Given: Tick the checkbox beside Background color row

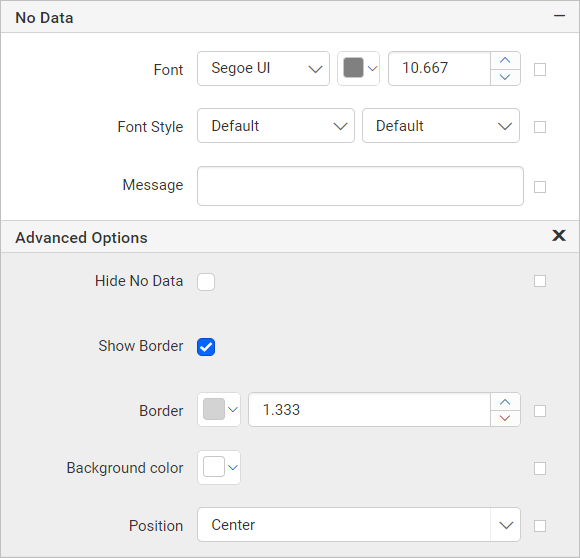Looking at the screenshot, I should pyautogui.click(x=540, y=469).
